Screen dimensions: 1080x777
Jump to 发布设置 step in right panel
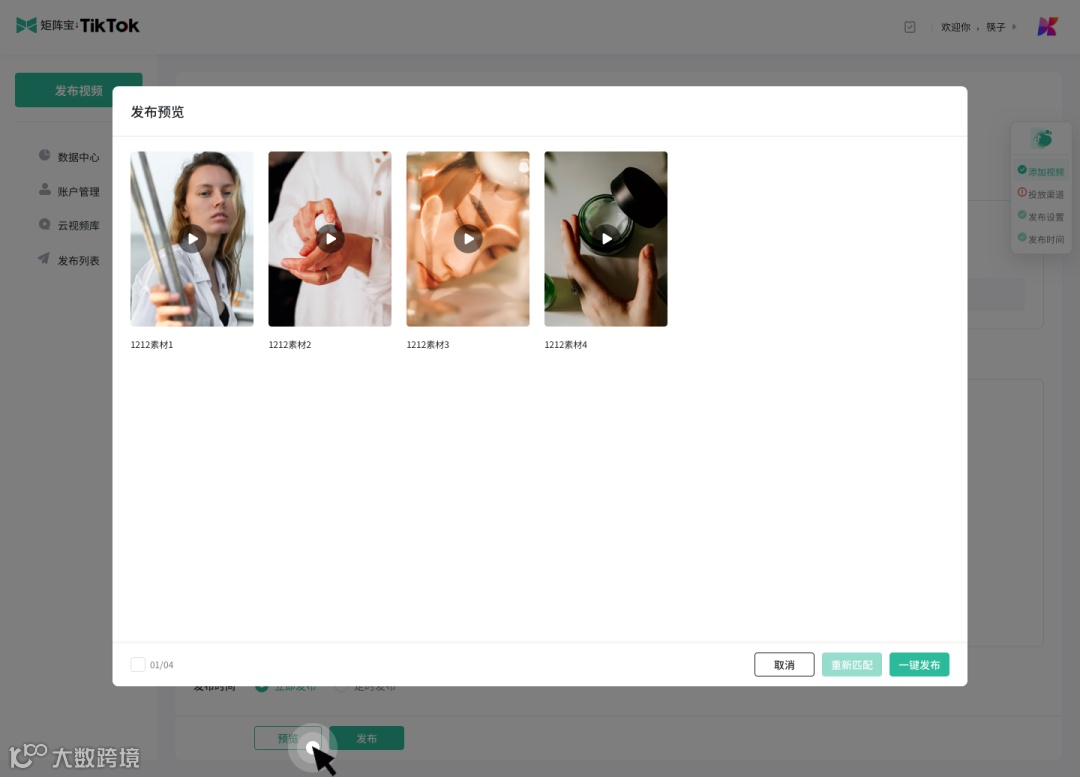1041,216
